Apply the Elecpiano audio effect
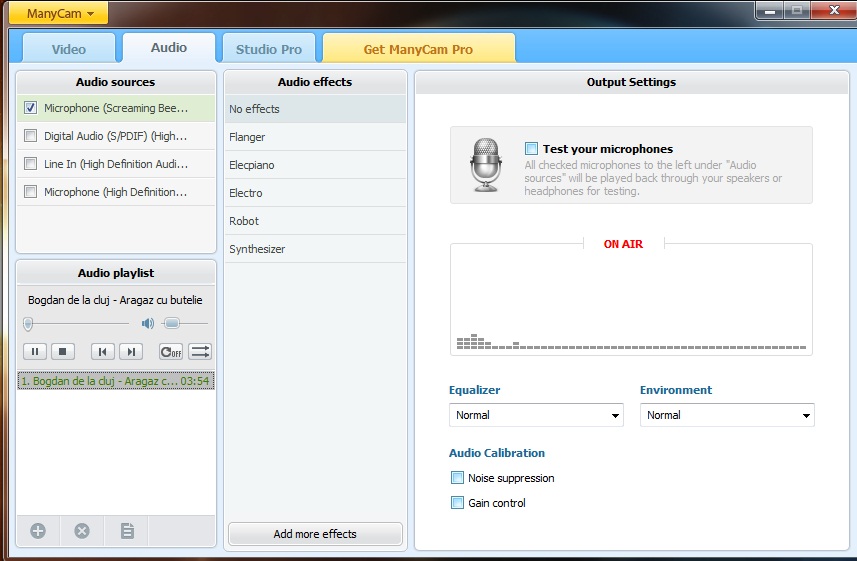The image size is (857, 561). click(x=315, y=165)
